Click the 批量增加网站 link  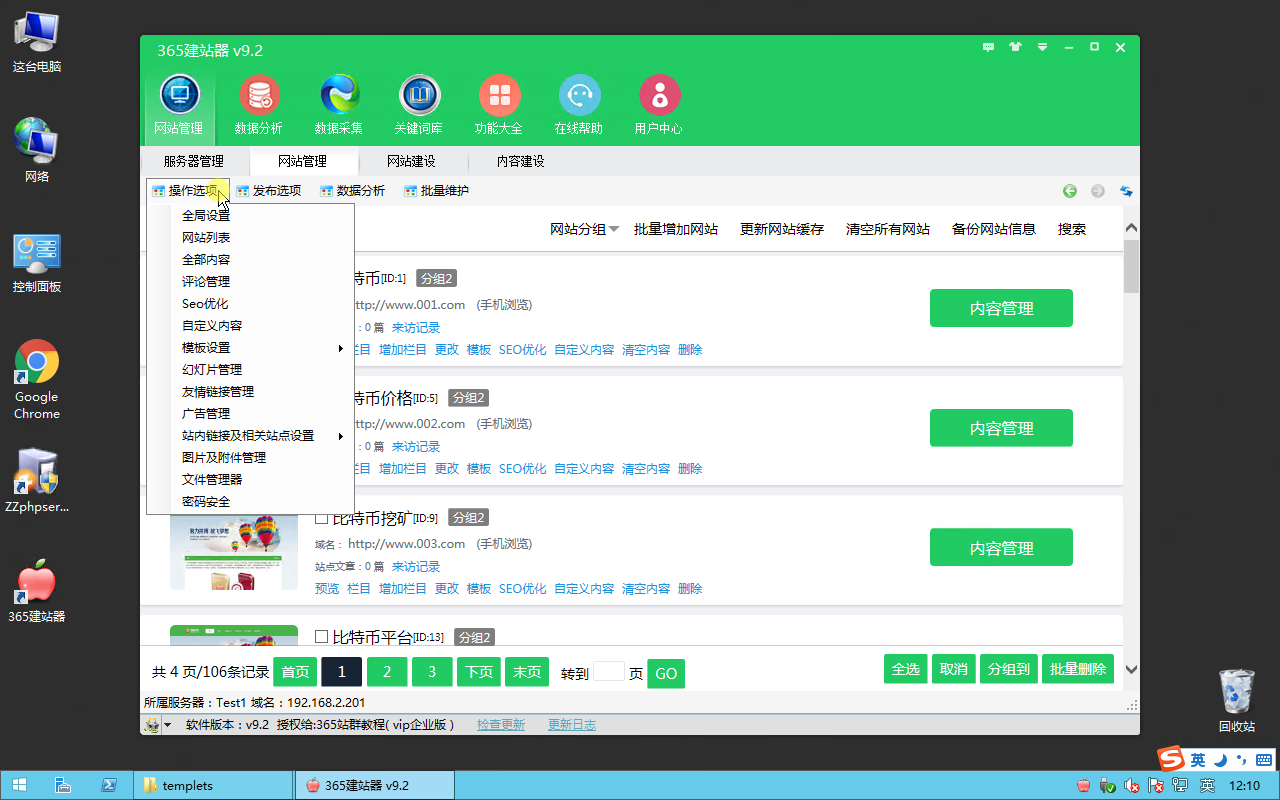676,229
